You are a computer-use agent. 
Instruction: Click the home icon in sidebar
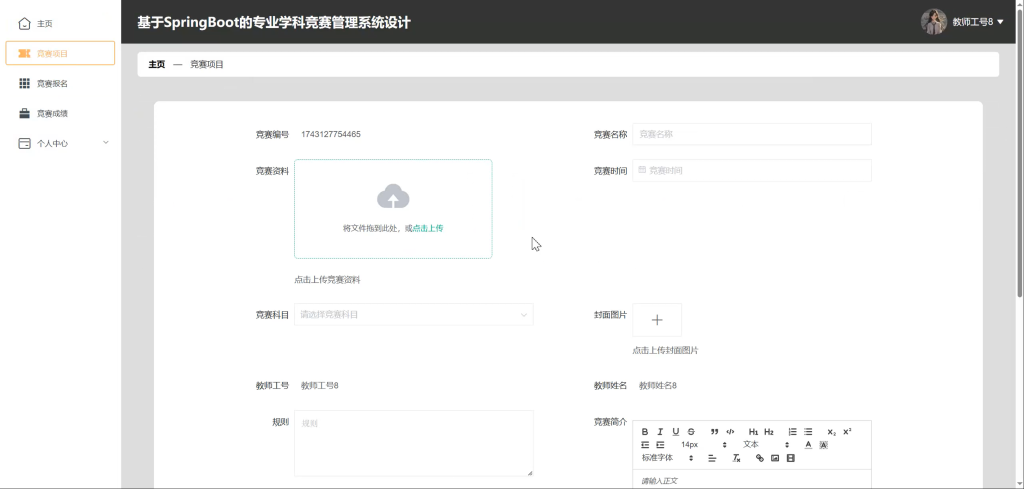pyautogui.click(x=24, y=24)
